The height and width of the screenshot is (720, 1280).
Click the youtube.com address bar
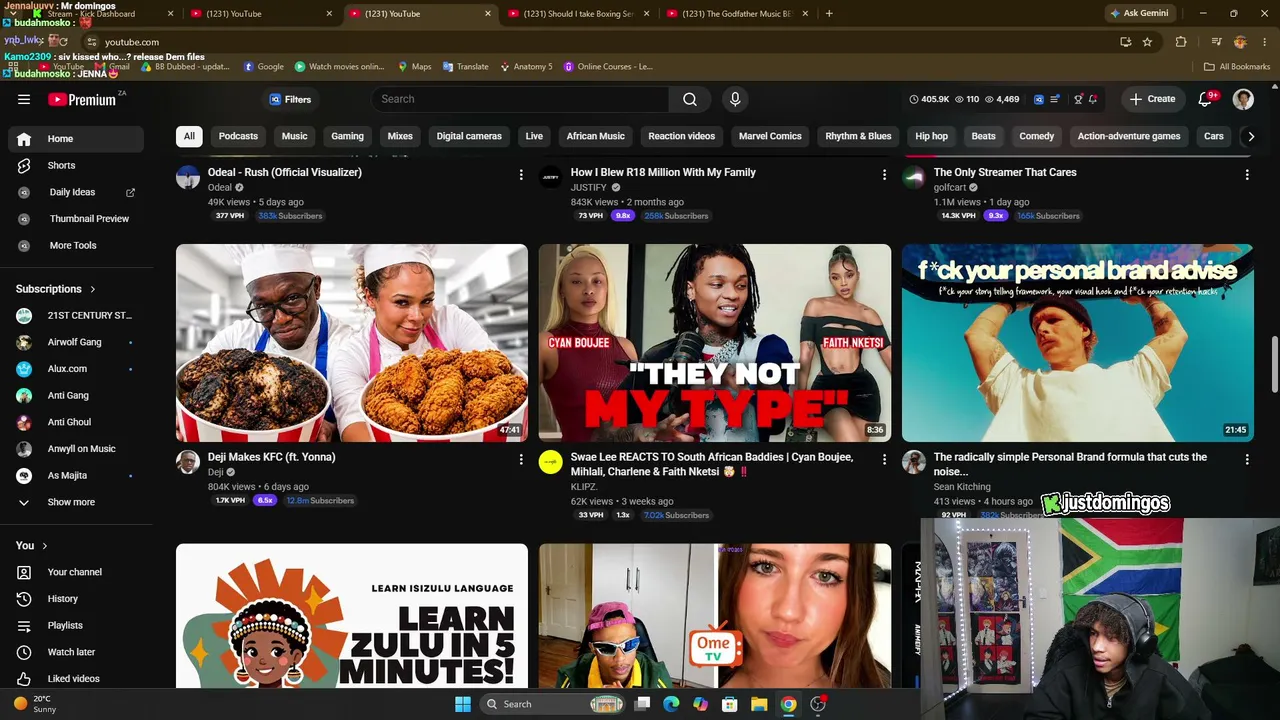[600, 42]
